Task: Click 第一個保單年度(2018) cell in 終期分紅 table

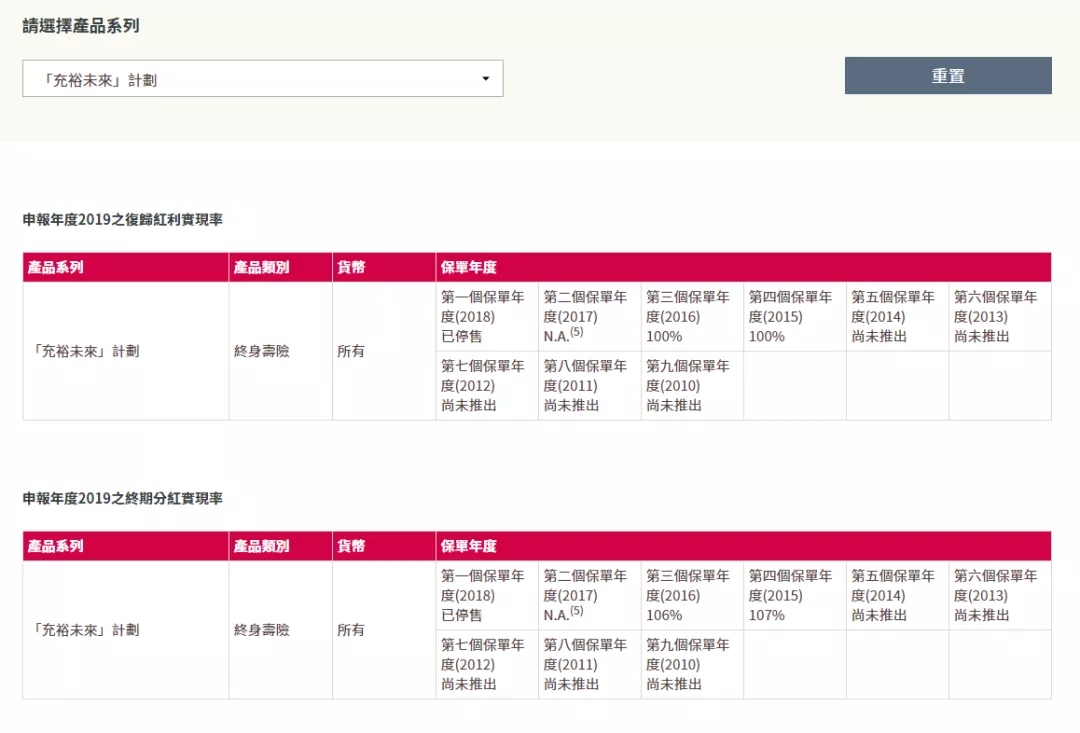Action: (487, 596)
